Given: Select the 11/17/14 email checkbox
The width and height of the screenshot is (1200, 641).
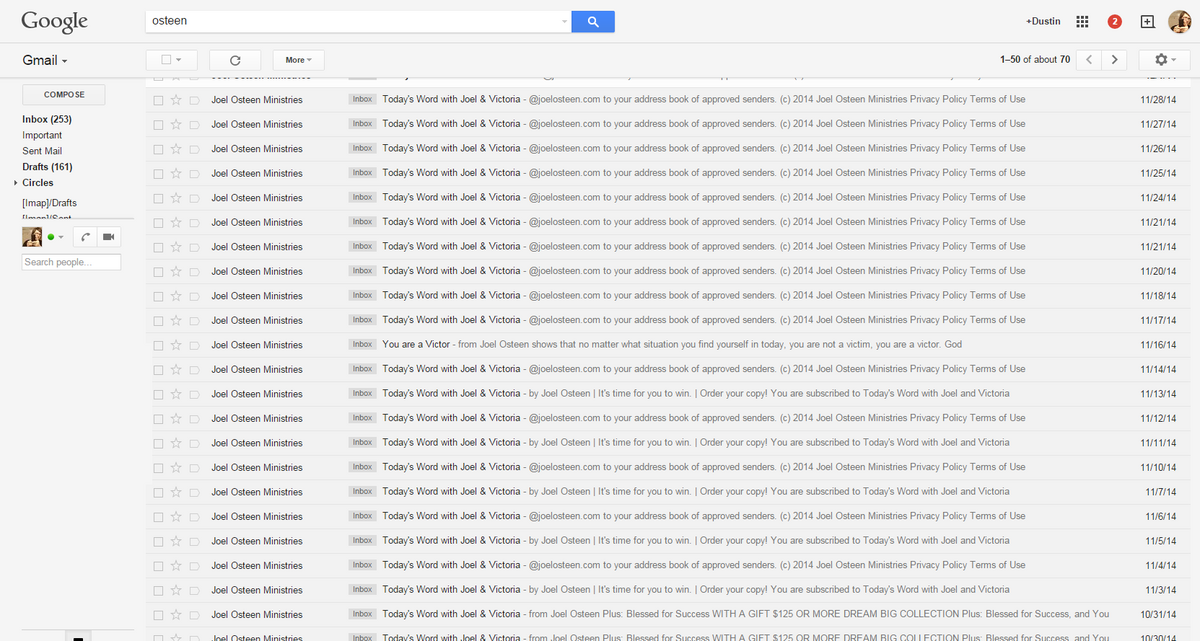Looking at the screenshot, I should point(158,321).
